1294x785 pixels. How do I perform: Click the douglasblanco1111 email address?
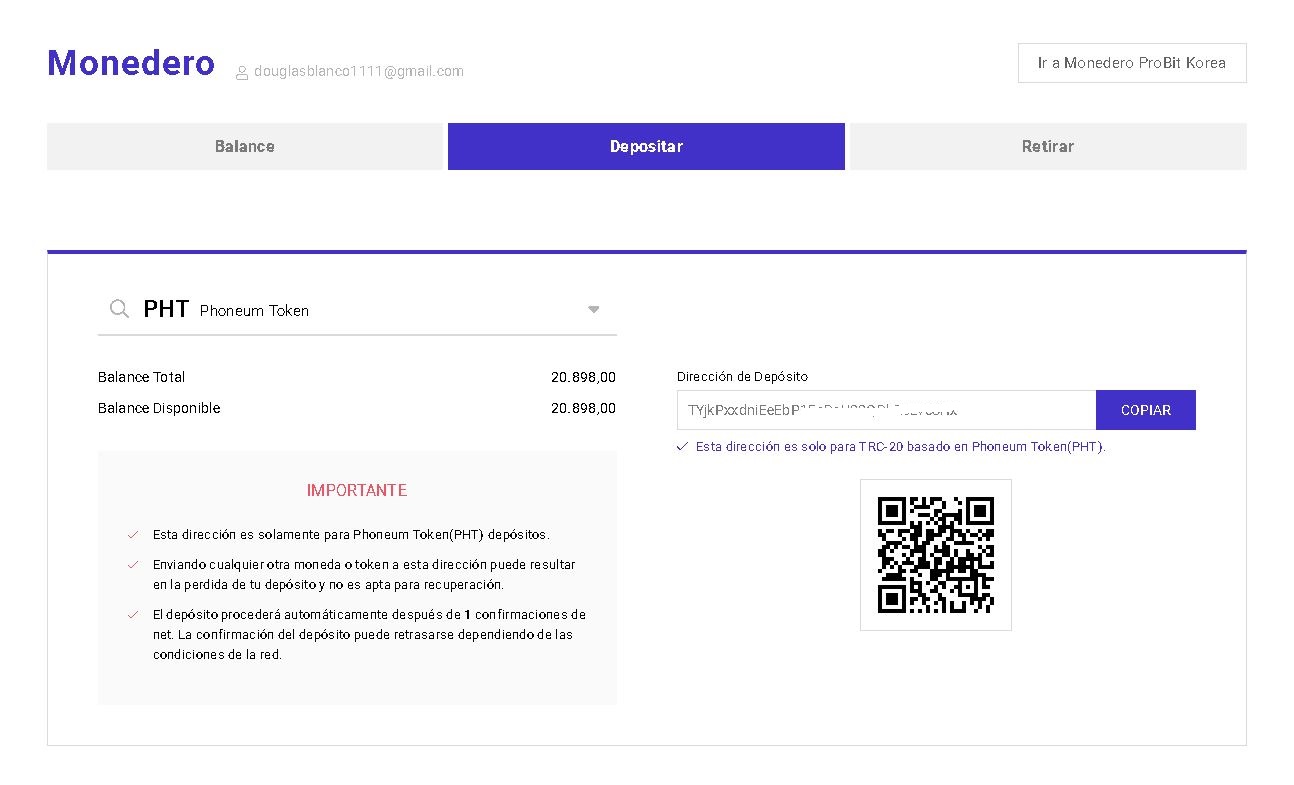358,71
